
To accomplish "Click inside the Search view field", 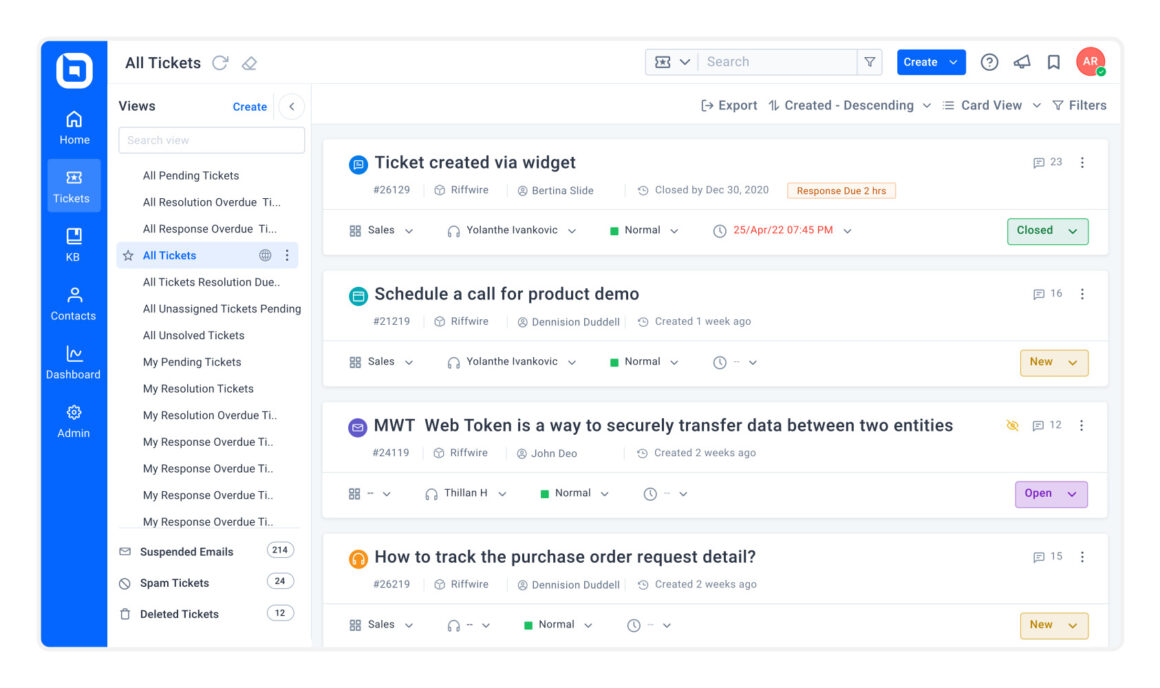I will click(x=210, y=140).
